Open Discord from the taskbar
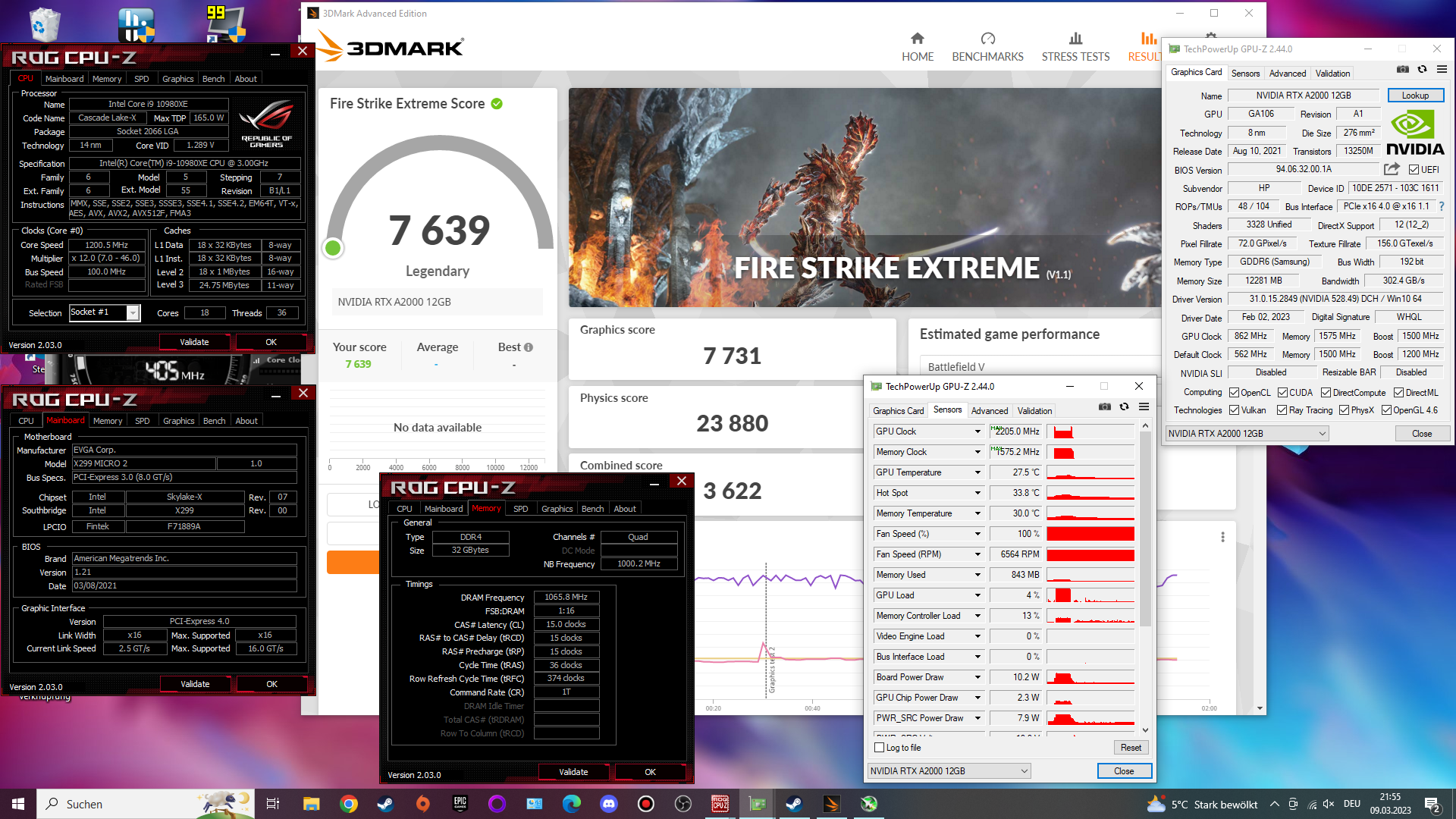The image size is (1456, 819). coord(609,804)
